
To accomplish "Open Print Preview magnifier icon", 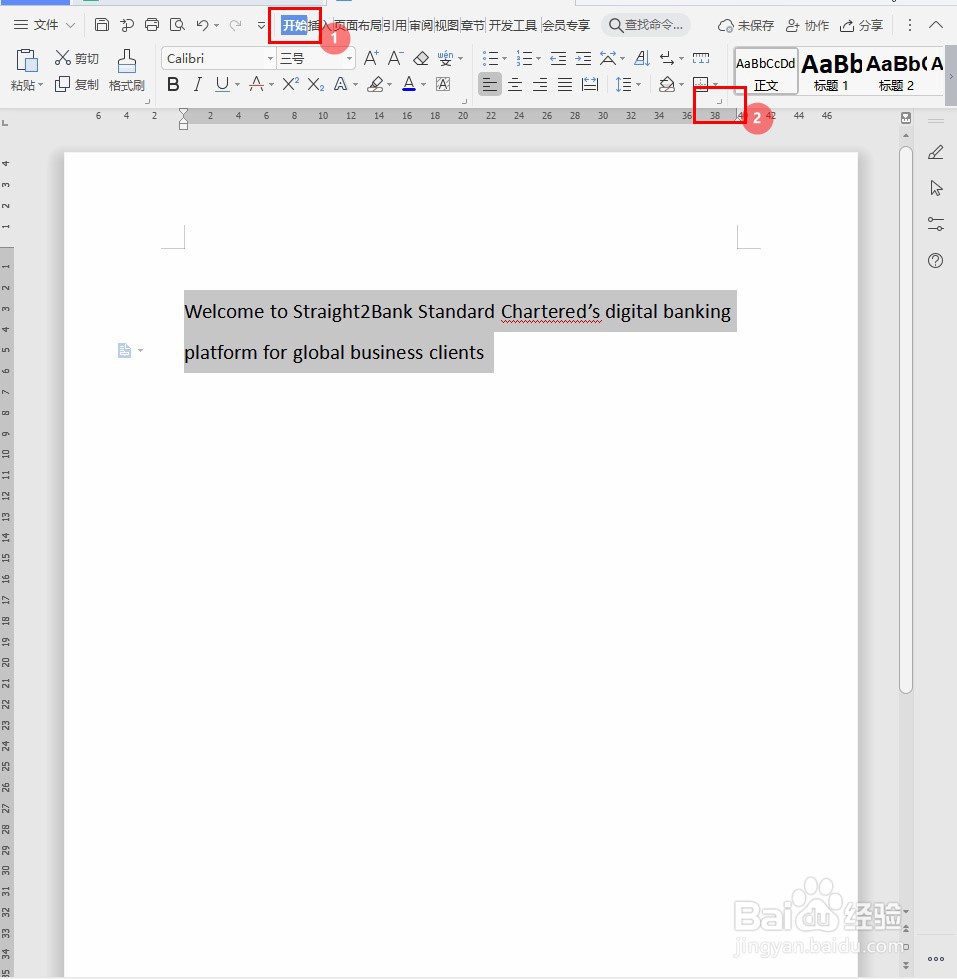I will (177, 25).
